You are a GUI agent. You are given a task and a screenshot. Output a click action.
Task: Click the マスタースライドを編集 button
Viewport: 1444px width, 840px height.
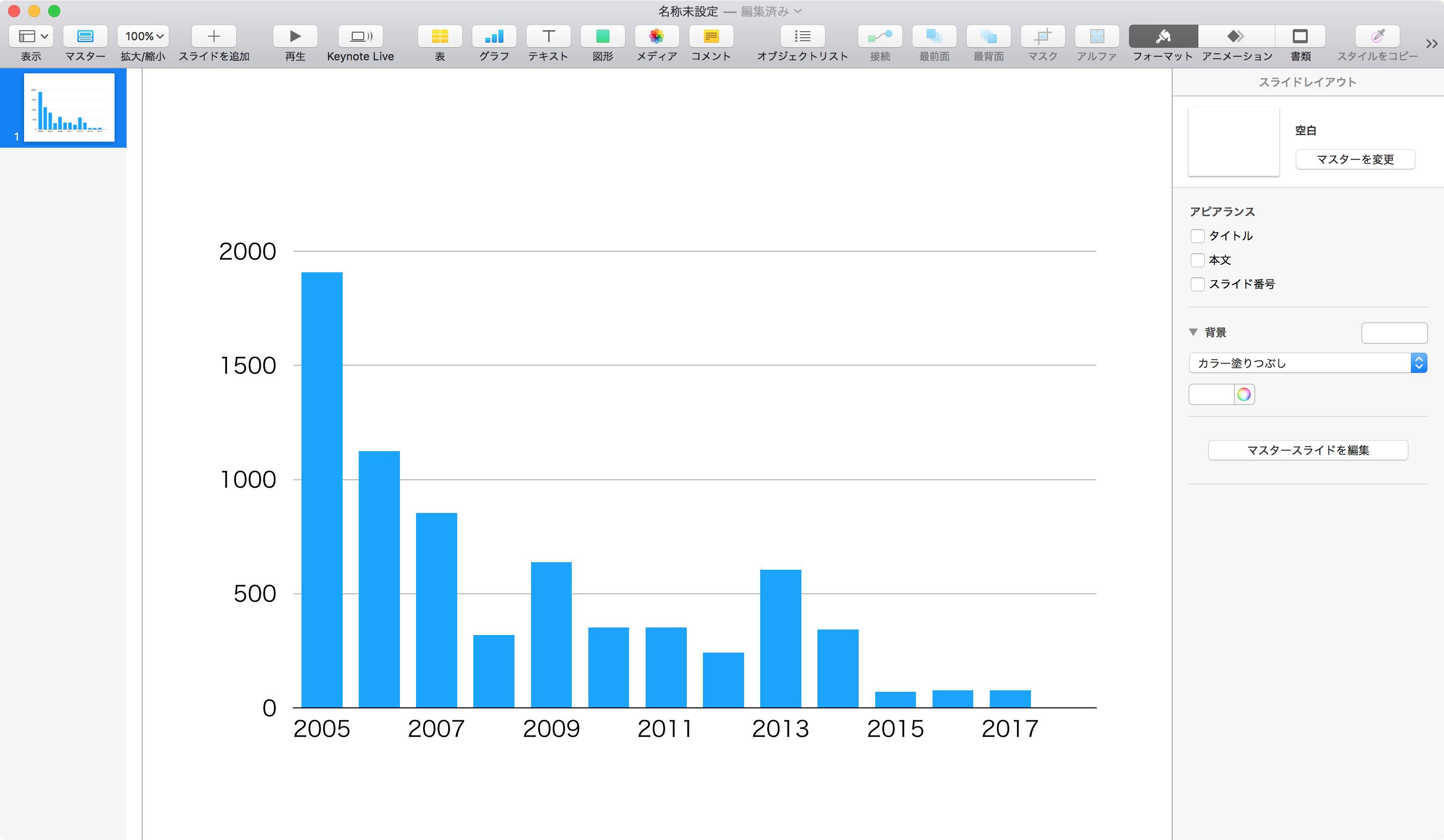pyautogui.click(x=1307, y=449)
